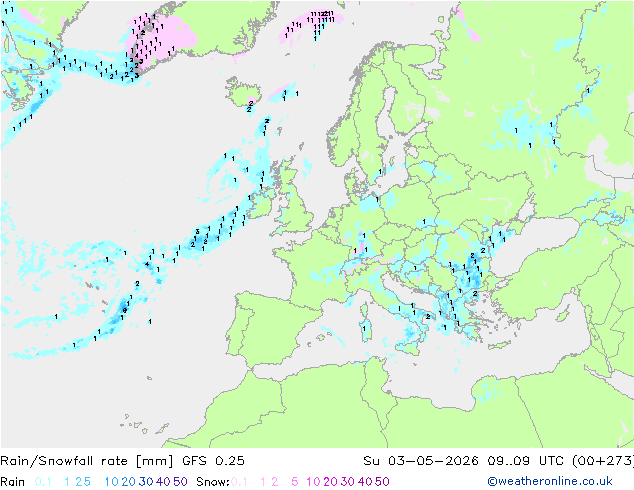Select the Snow 1 legend value
Viewport: 634px width, 490px height.
point(263,482)
